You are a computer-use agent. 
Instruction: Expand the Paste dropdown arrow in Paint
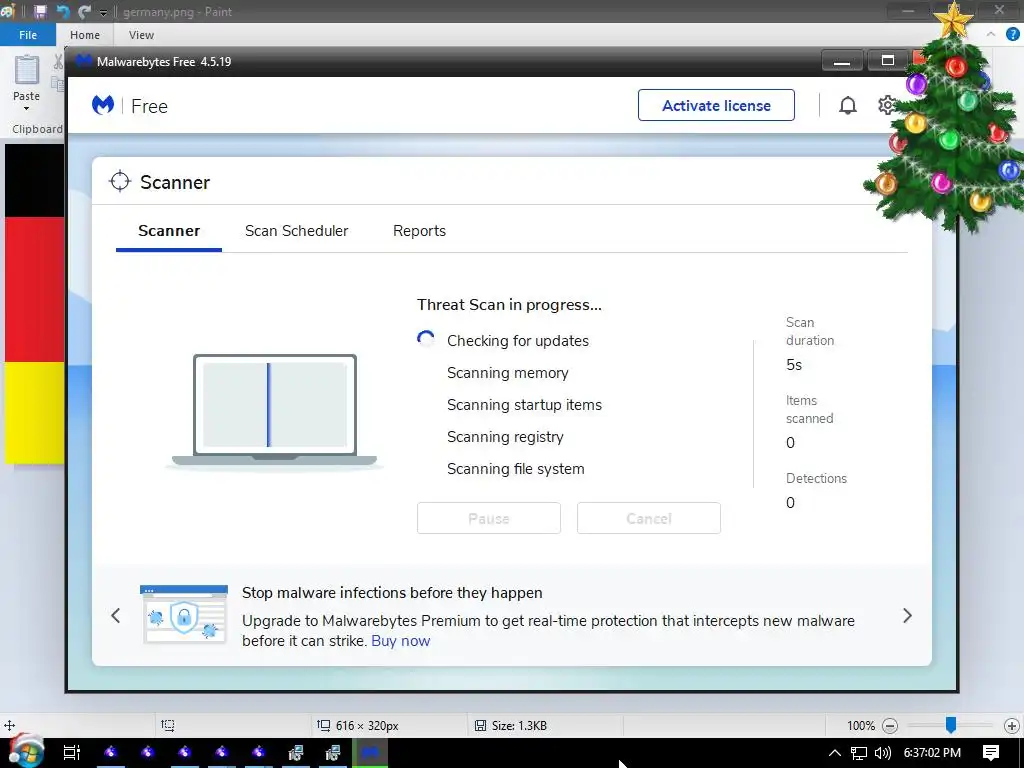(27, 108)
